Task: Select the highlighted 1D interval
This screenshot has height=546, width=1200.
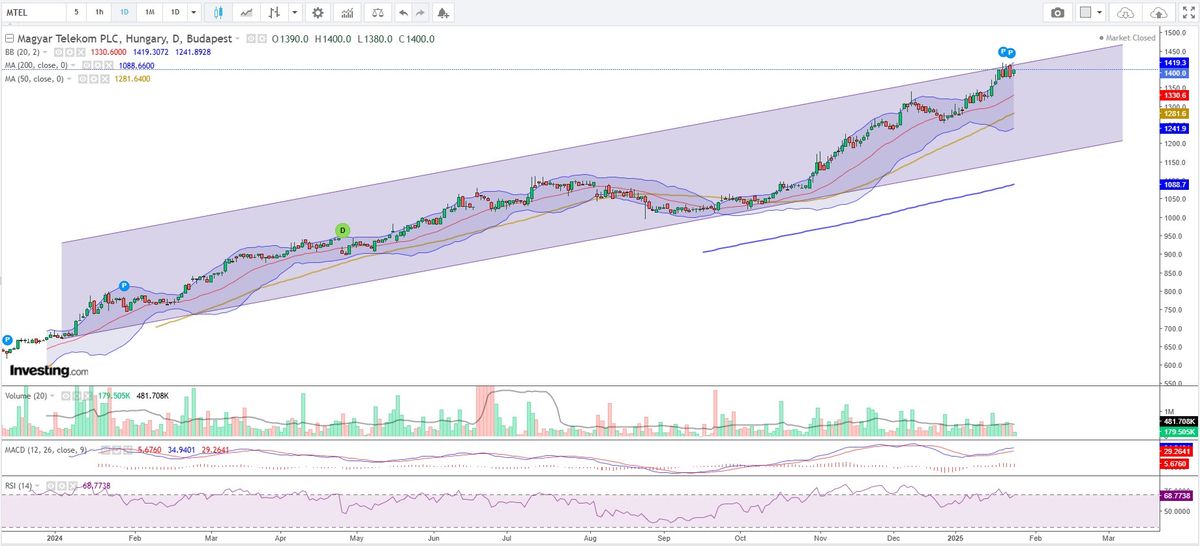Action: (124, 13)
